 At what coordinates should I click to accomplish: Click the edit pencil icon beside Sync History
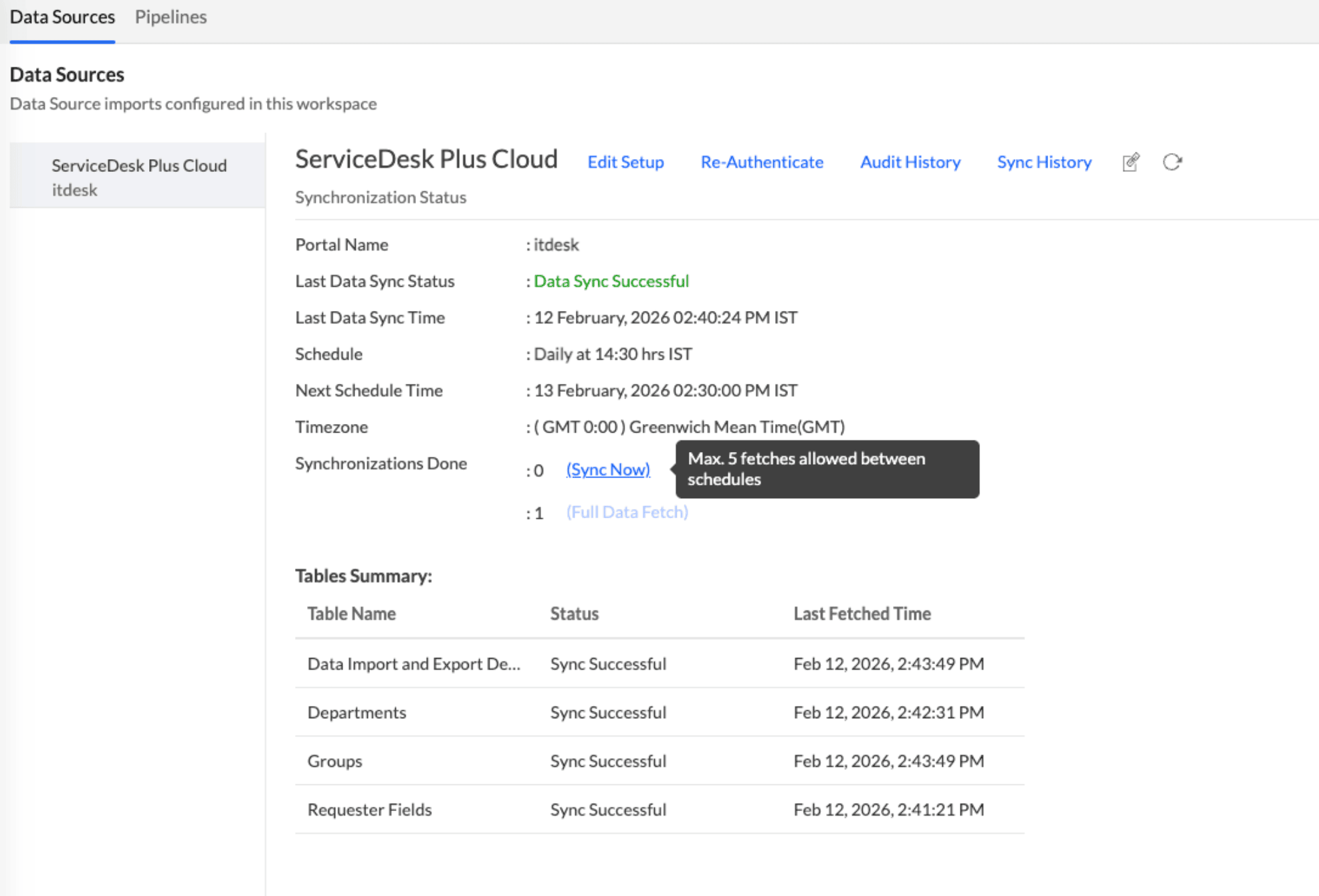click(1131, 162)
